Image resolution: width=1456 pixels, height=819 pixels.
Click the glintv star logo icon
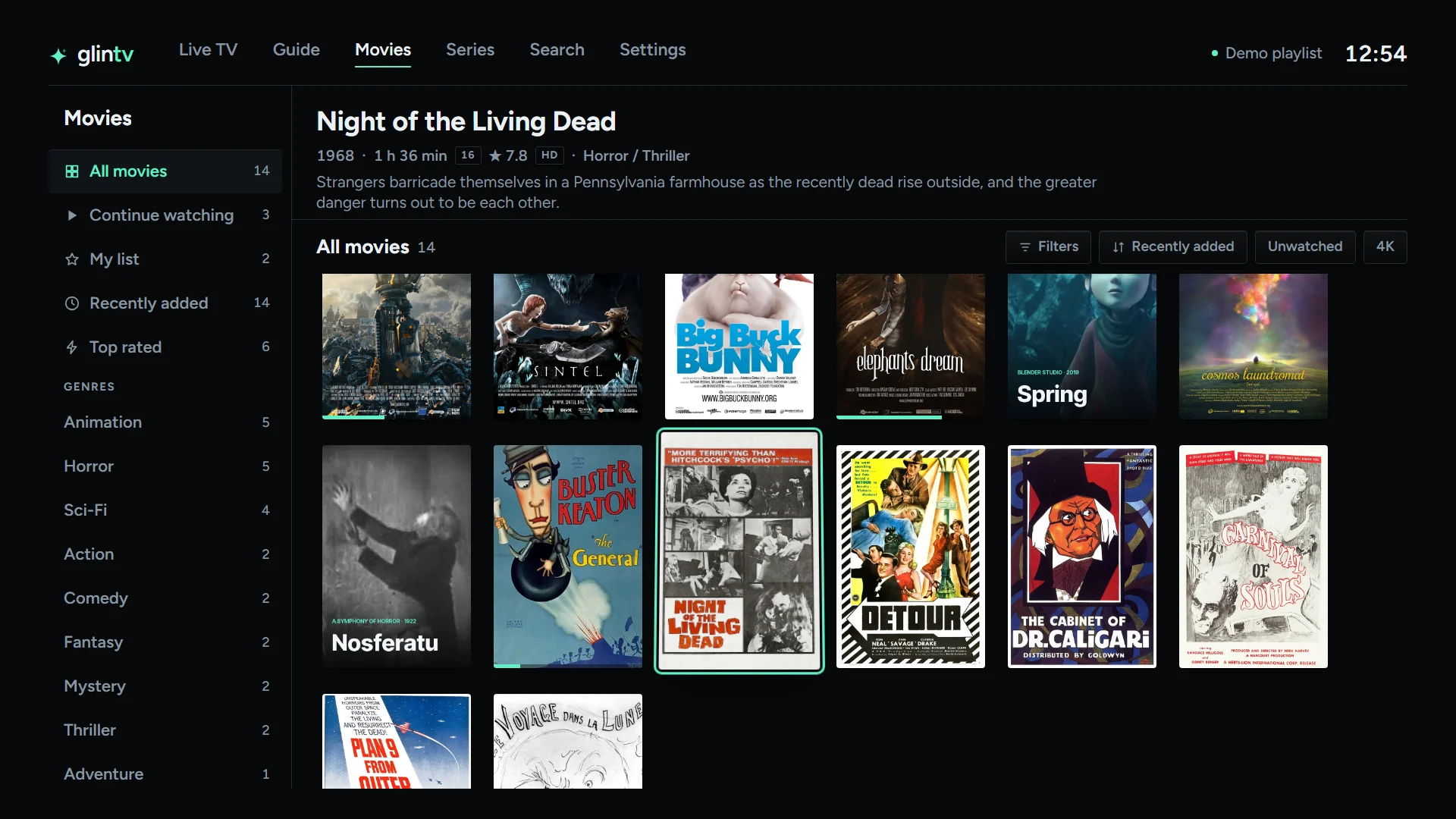click(58, 55)
